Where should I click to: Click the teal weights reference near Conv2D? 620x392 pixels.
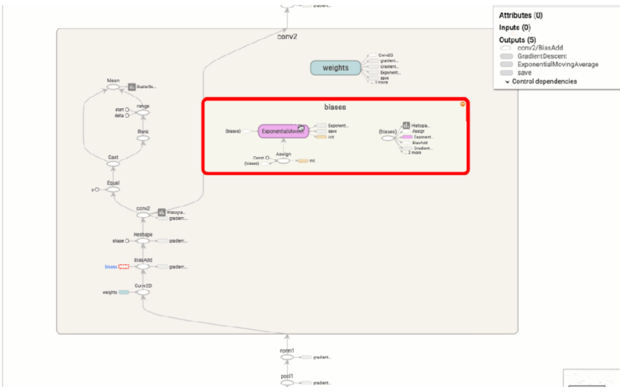click(x=124, y=292)
